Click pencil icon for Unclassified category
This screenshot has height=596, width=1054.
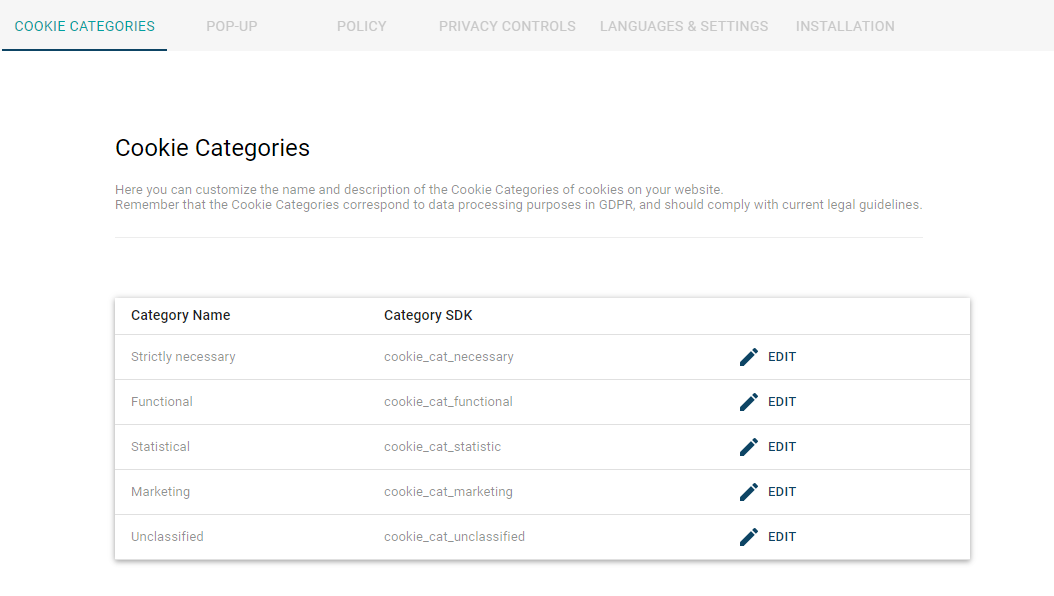click(749, 537)
